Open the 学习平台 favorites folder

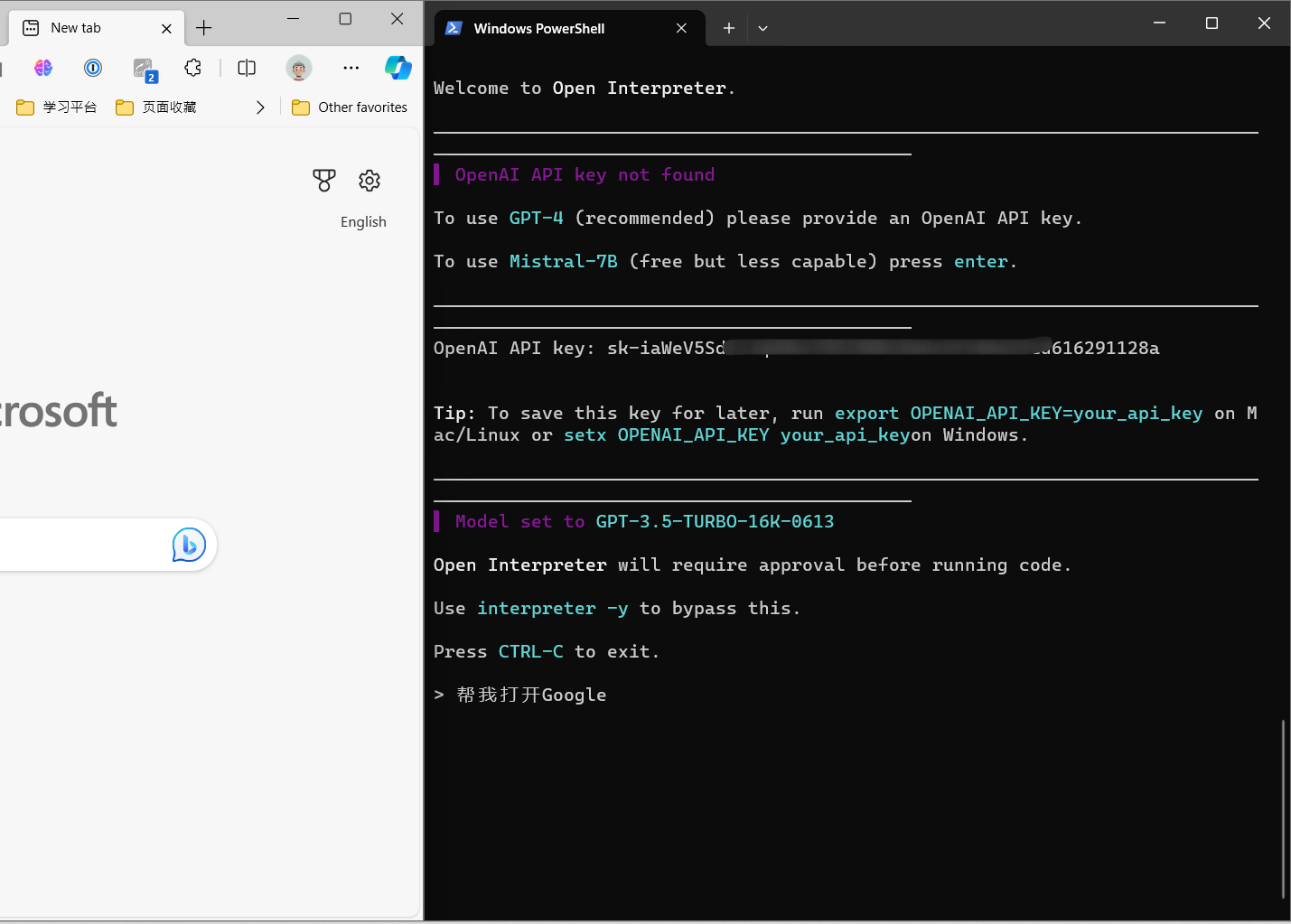57,107
